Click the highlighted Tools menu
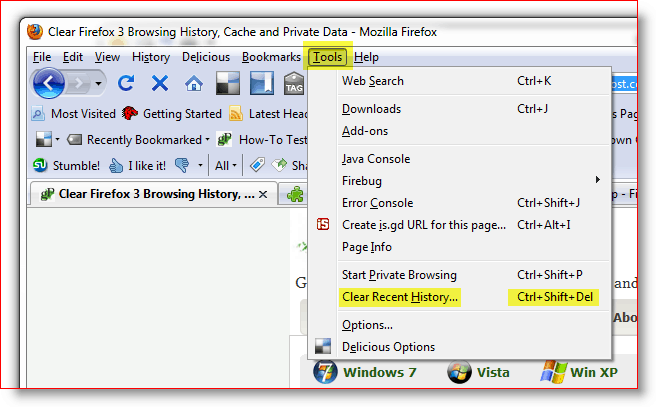656x407 pixels. (328, 57)
